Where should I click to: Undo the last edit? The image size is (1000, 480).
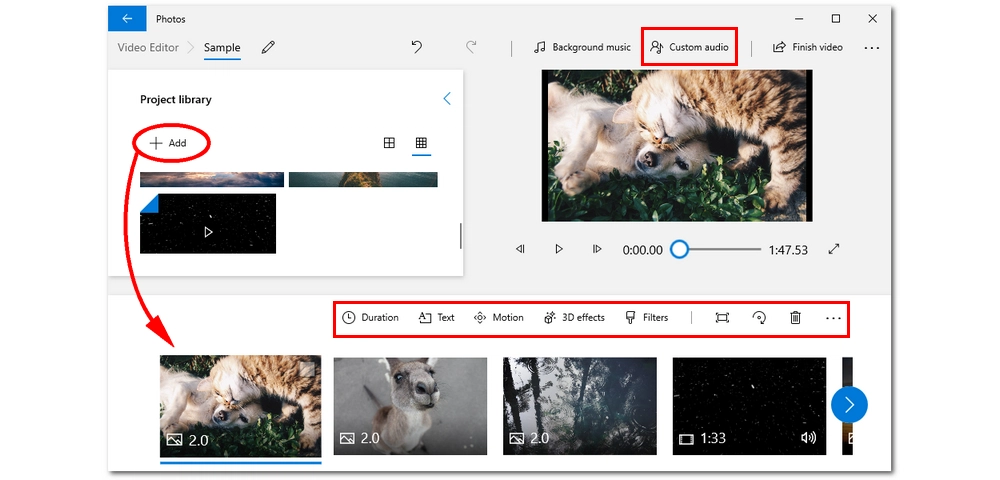(417, 47)
